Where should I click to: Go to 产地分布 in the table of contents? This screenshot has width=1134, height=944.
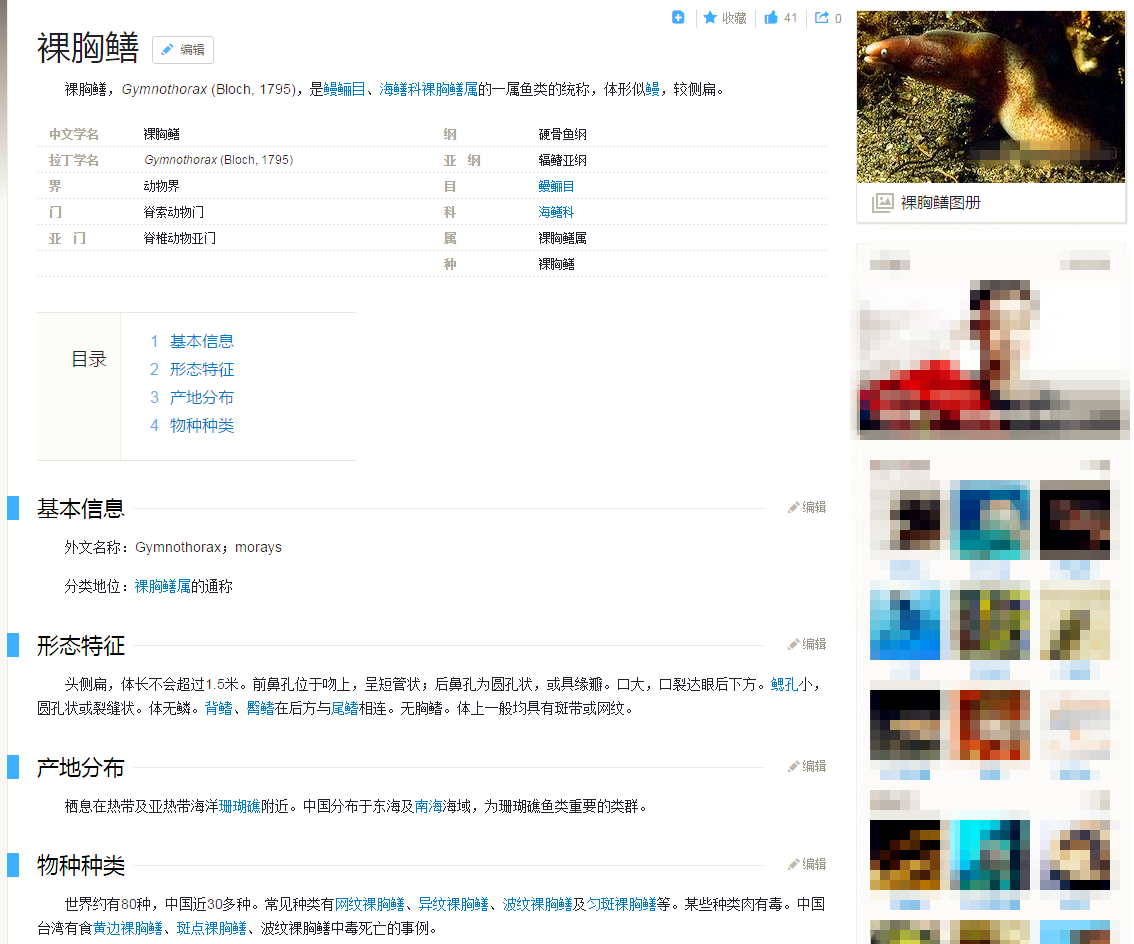[x=201, y=397]
